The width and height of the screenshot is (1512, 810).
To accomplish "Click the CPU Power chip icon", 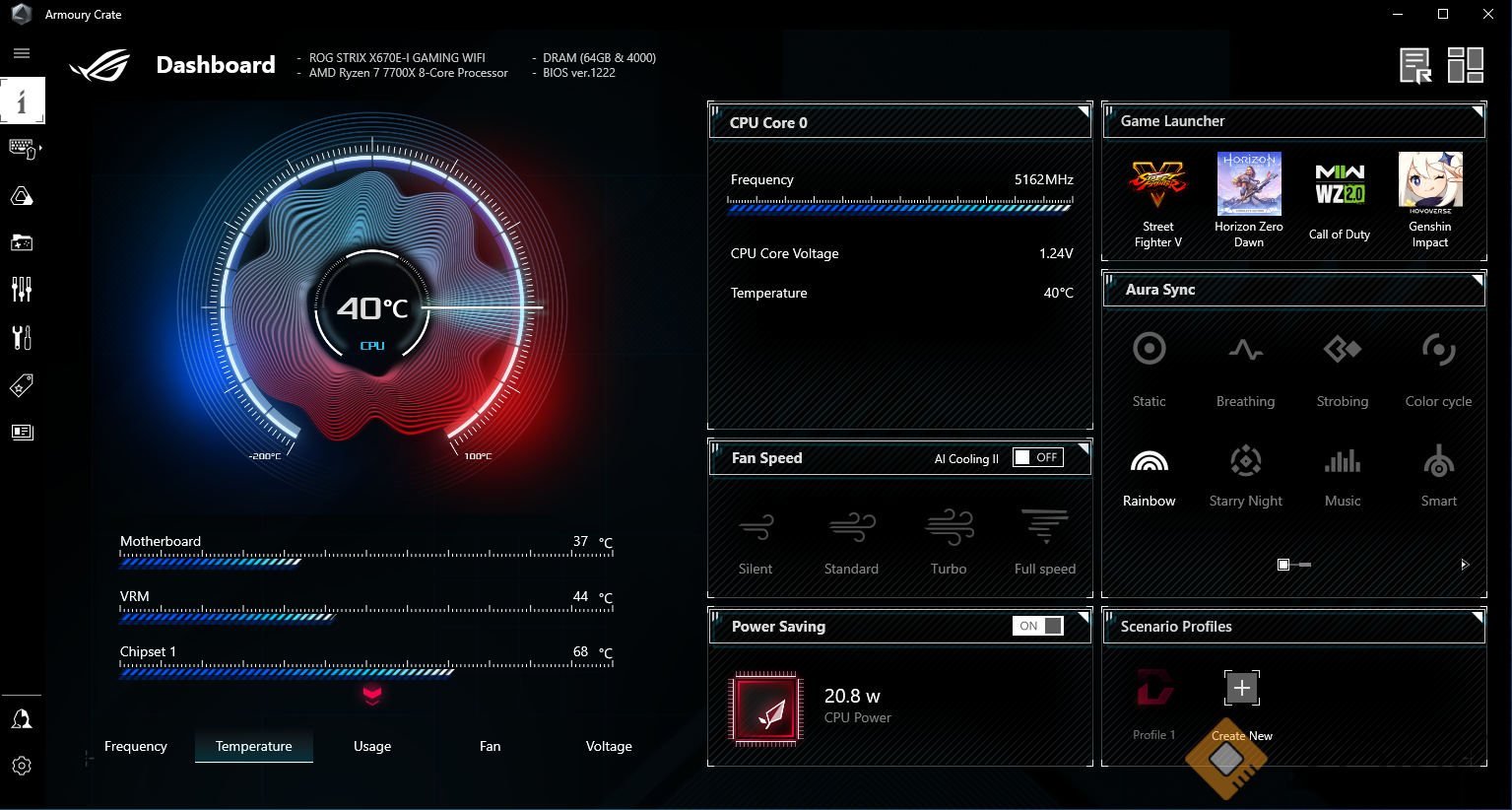I will click(766, 709).
